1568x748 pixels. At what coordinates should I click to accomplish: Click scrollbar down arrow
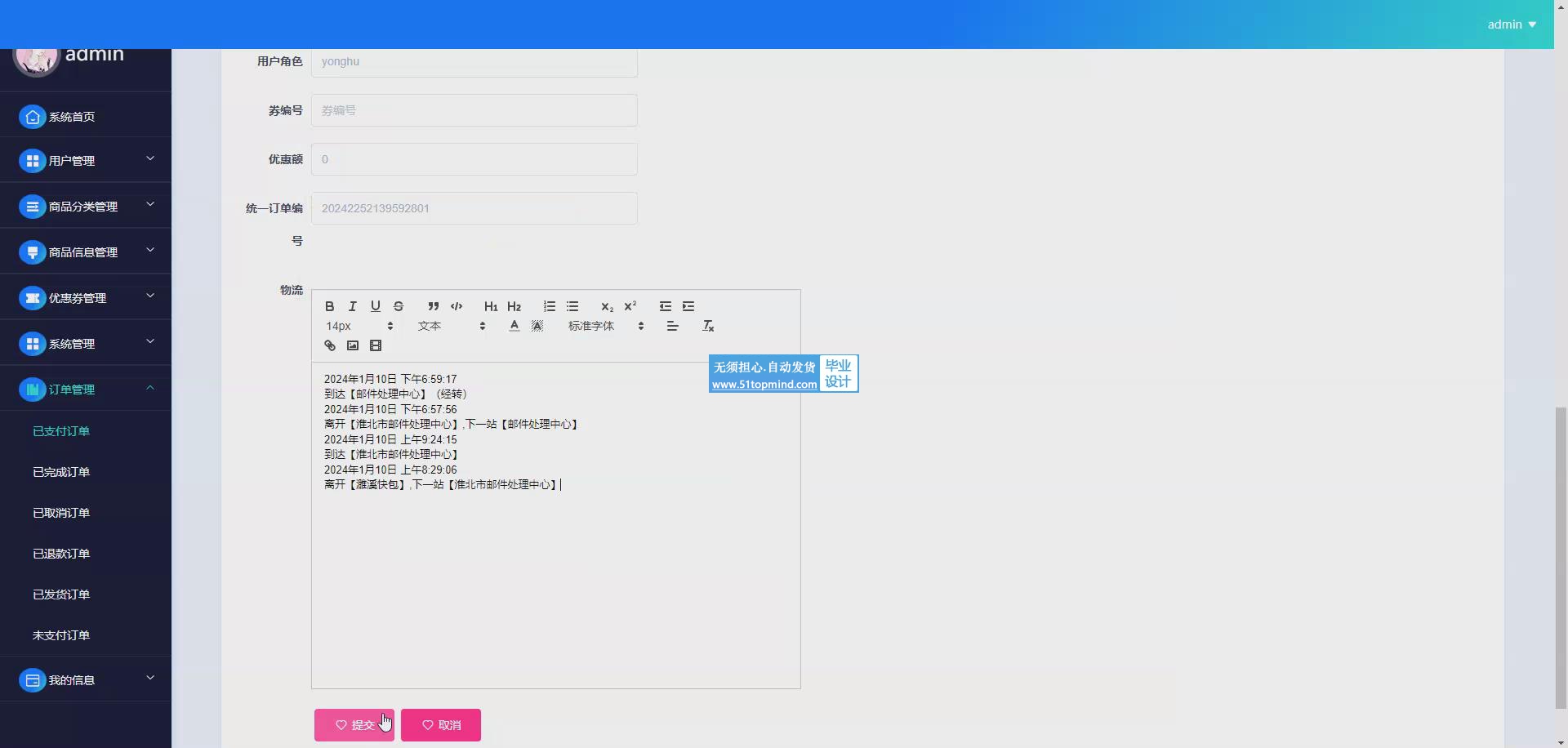(1561, 741)
